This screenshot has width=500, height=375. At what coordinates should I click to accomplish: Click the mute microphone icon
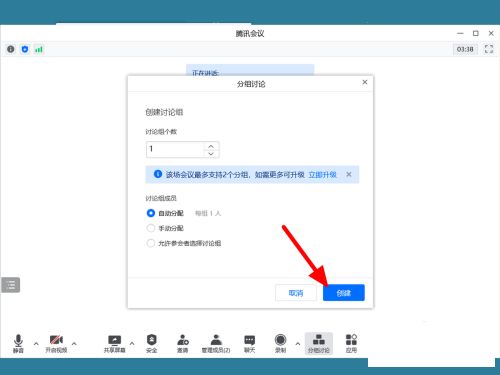click(x=18, y=341)
